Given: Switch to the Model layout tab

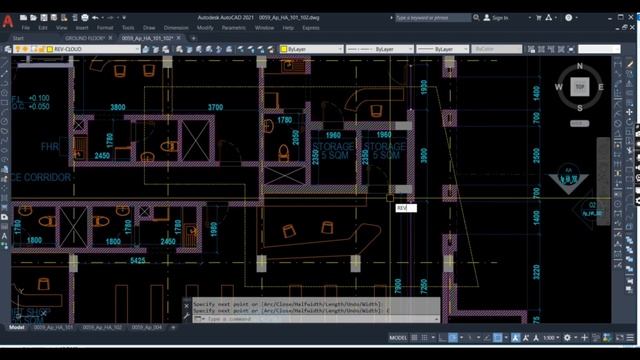Looking at the screenshot, I should (16, 327).
